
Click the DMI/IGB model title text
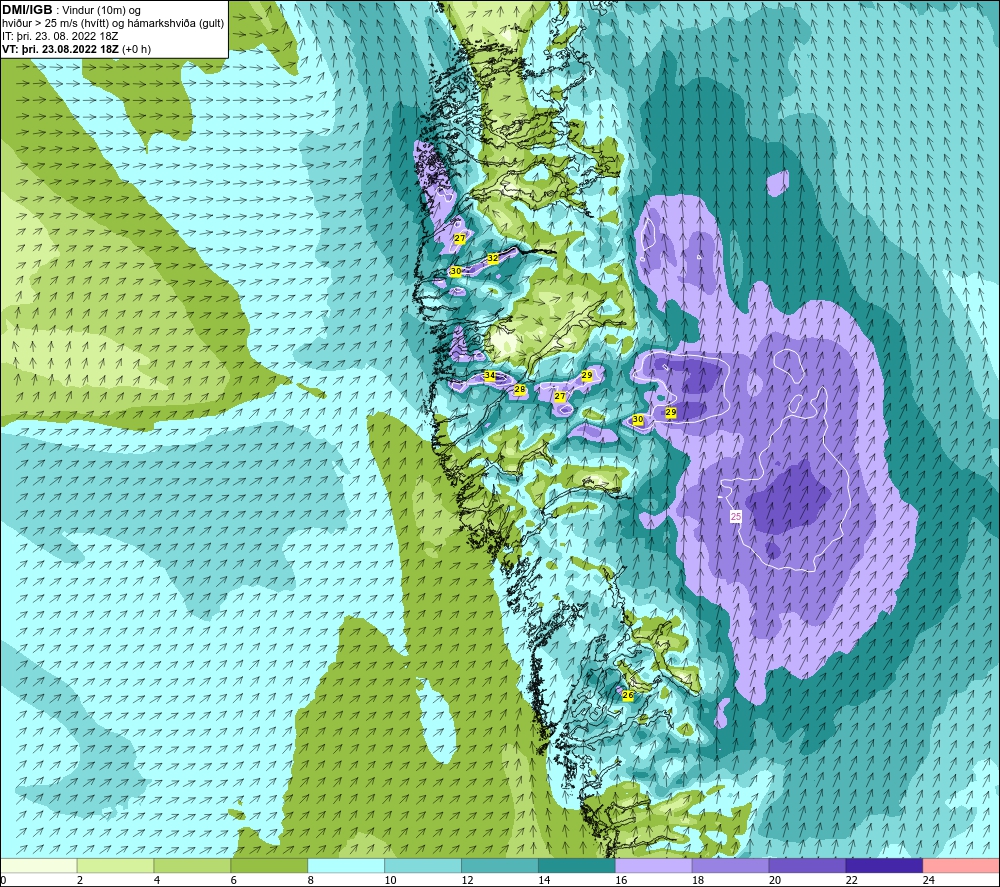[27, 10]
